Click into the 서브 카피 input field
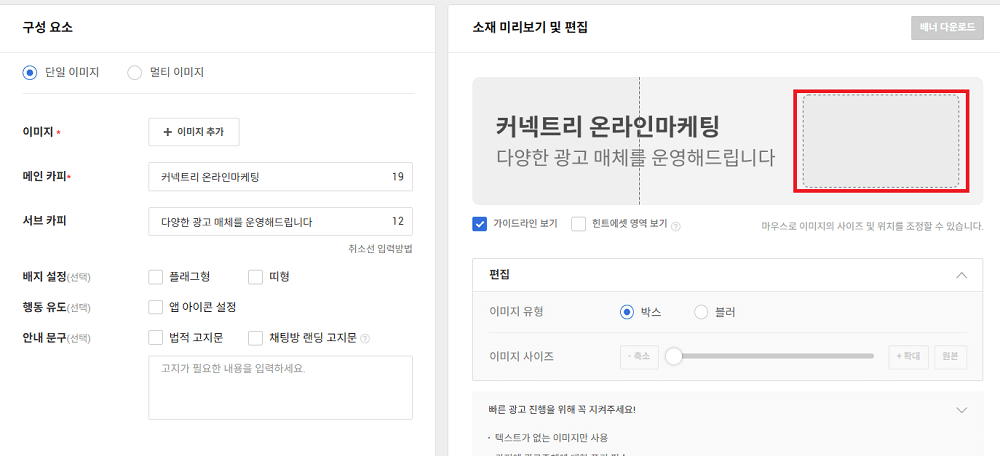Screen dimensions: 1000x456 281,221
